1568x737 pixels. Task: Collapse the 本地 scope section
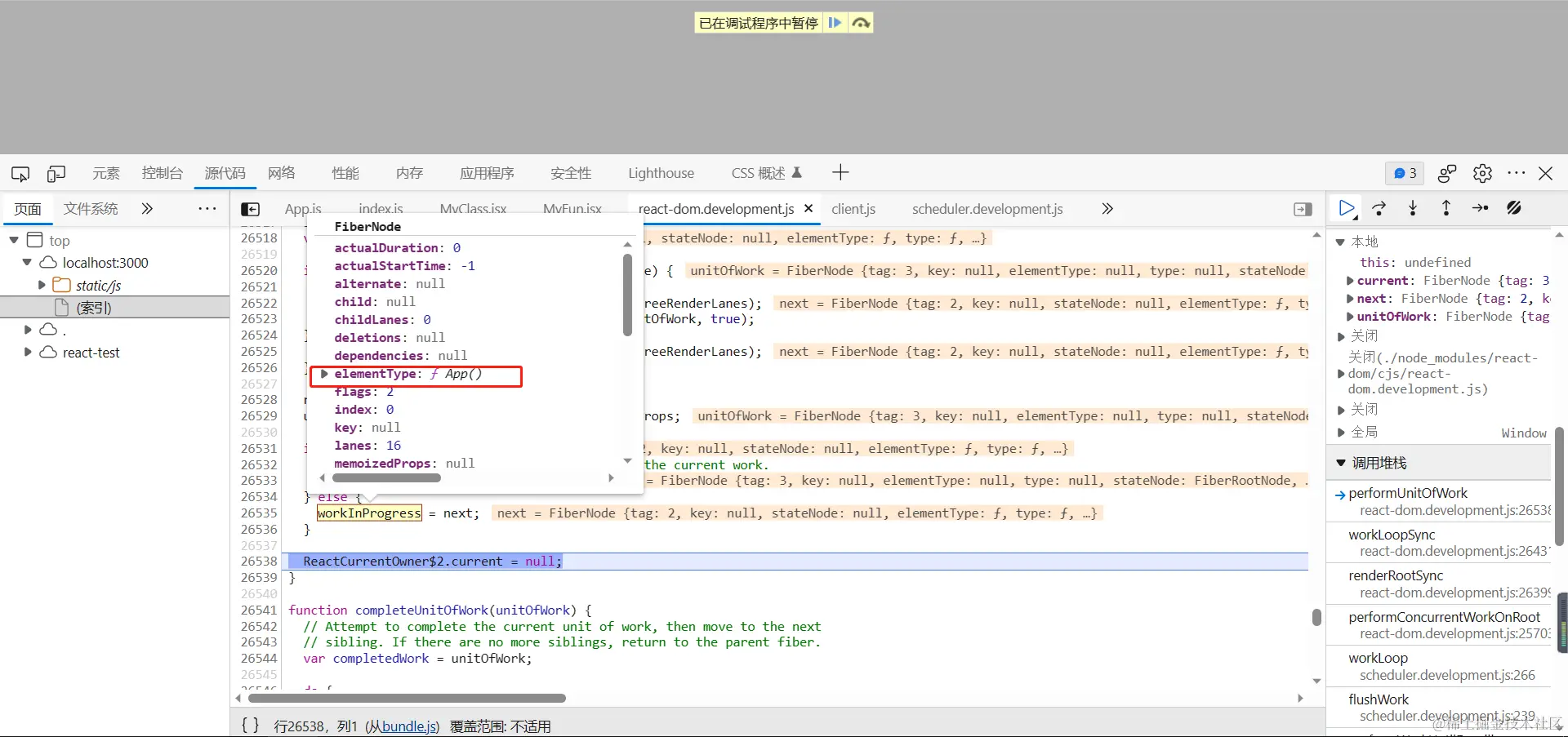pyautogui.click(x=1340, y=242)
